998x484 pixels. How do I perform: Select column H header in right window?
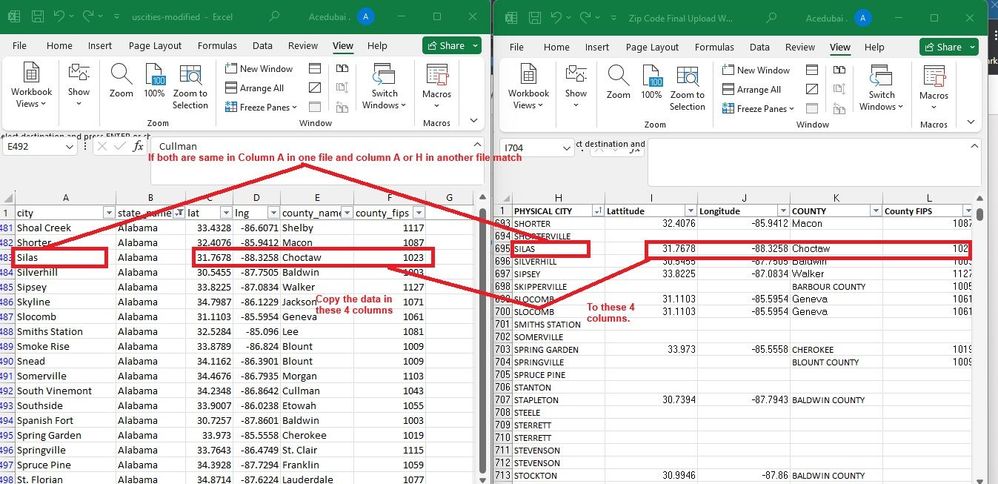tap(558, 198)
